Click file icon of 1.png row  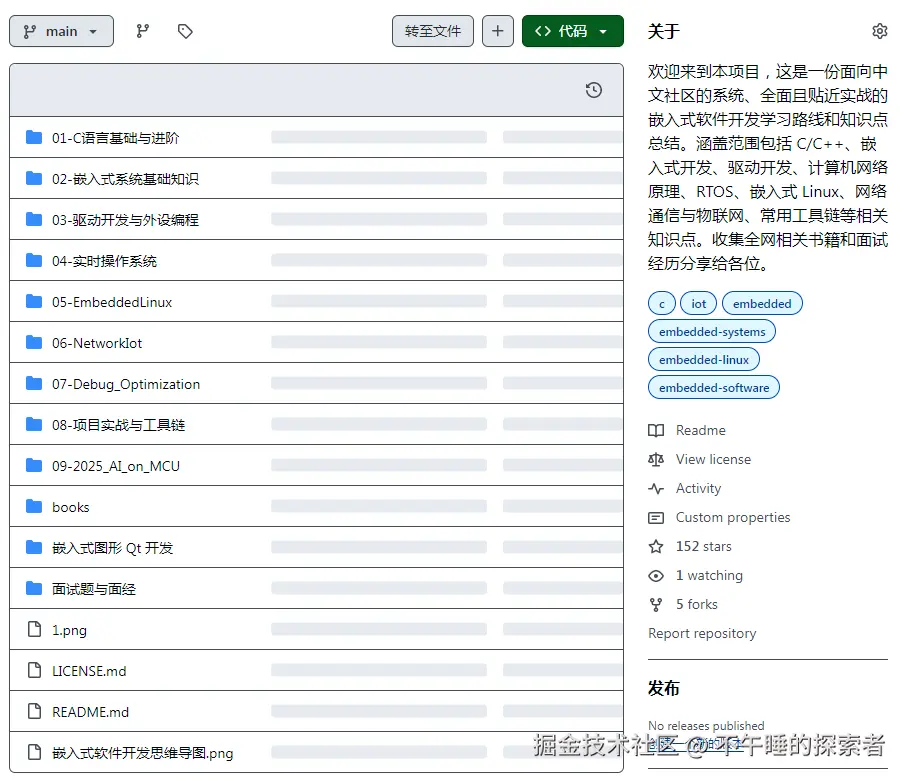point(35,629)
